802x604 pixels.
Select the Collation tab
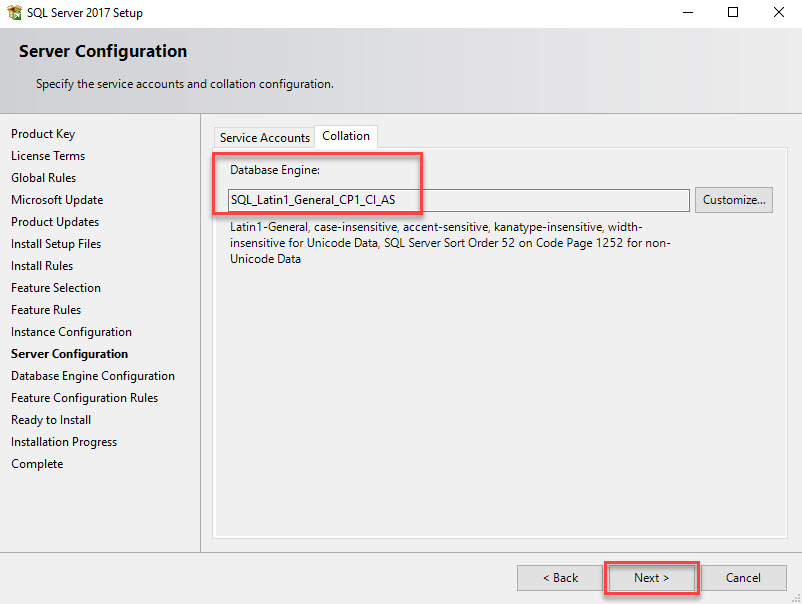tap(346, 136)
